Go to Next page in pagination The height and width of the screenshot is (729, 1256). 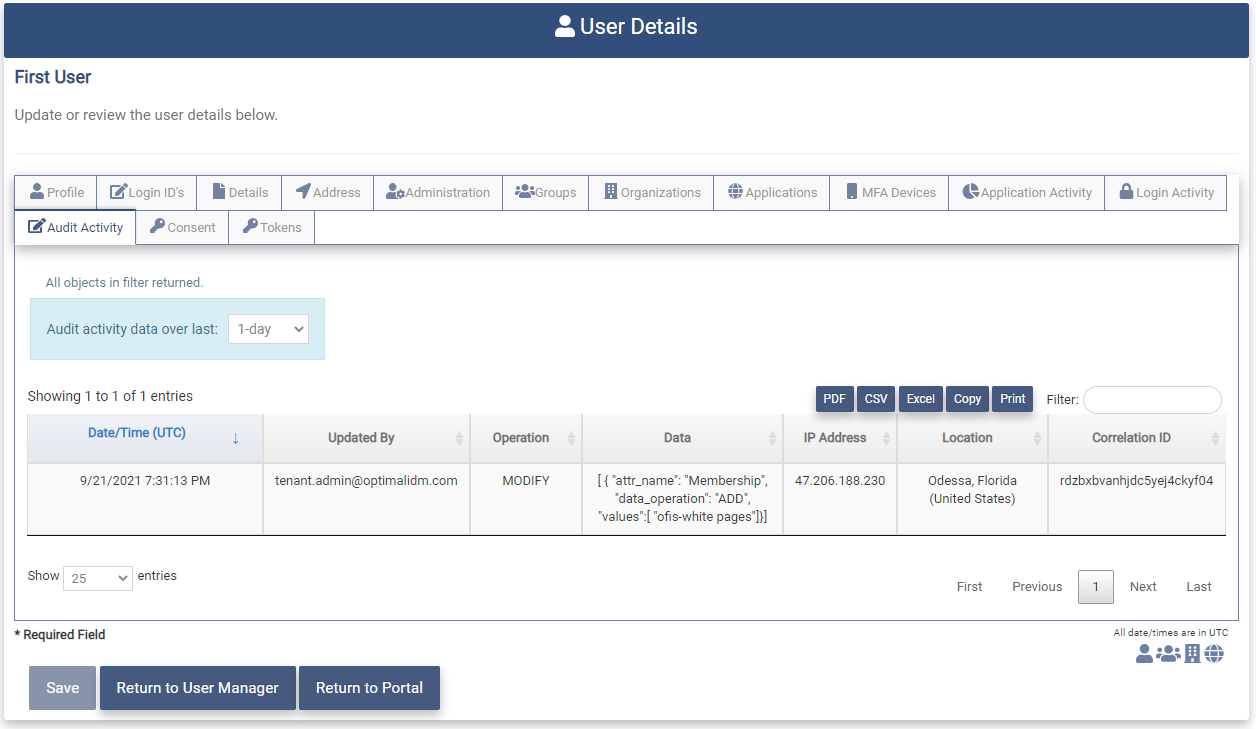pos(1143,587)
